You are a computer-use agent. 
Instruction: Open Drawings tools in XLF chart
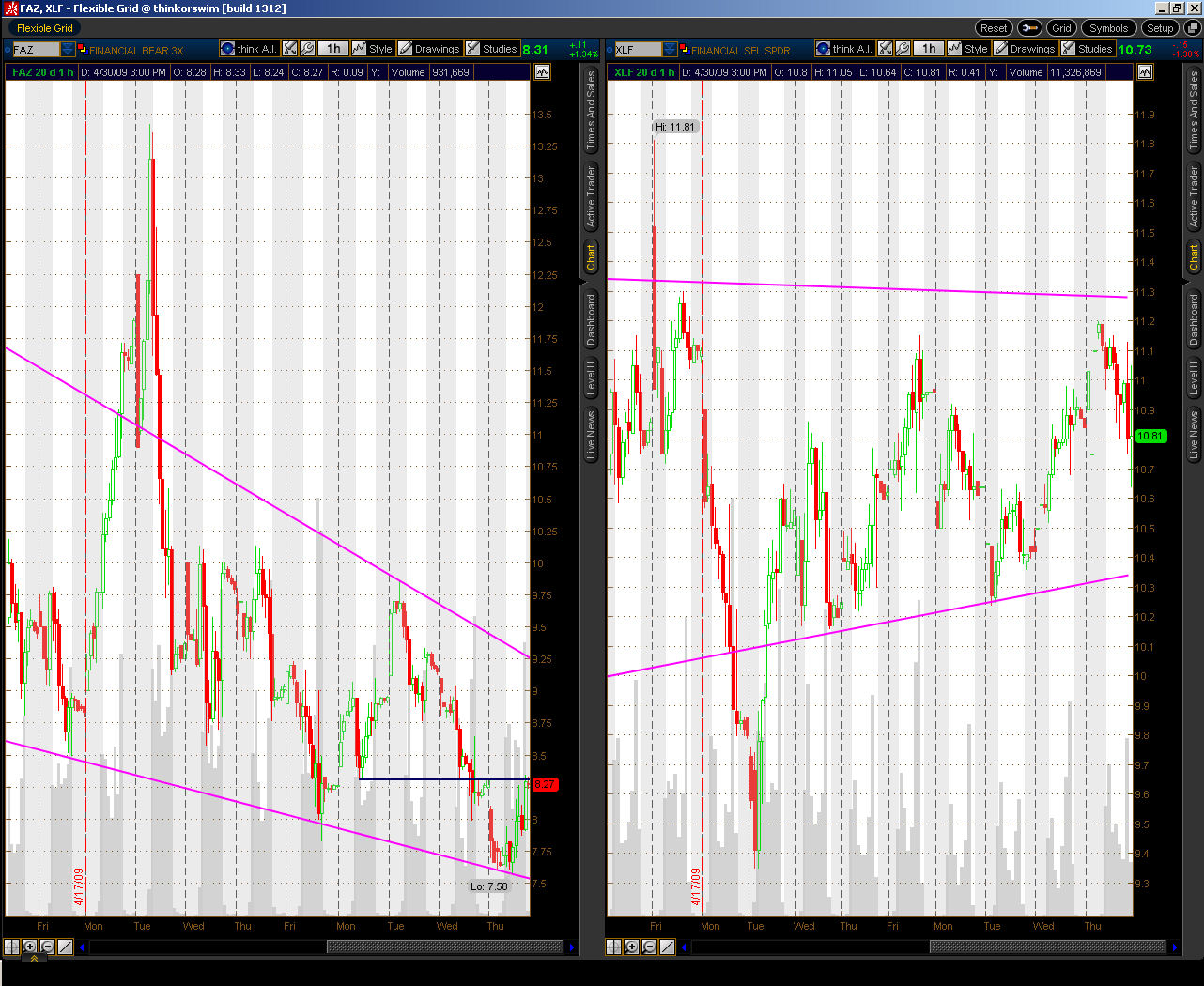coord(1025,49)
